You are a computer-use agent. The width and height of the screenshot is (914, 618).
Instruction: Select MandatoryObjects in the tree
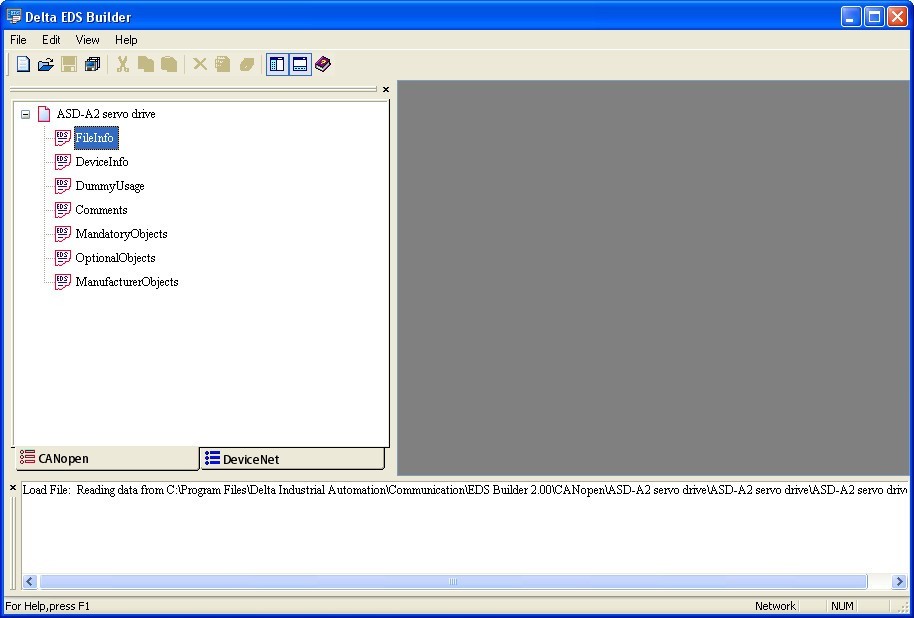tap(121, 234)
